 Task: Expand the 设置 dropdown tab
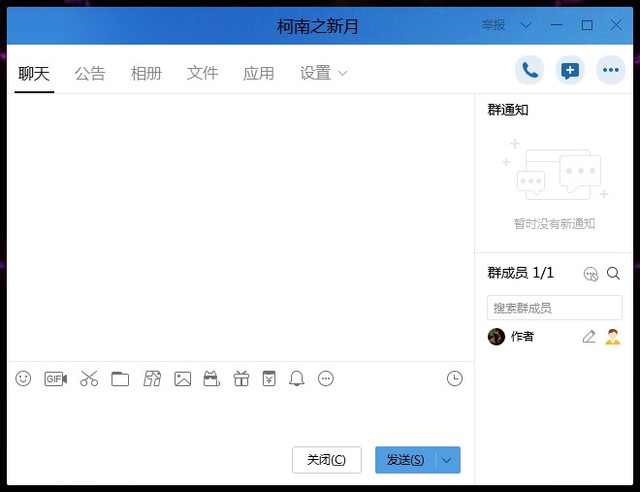point(324,73)
